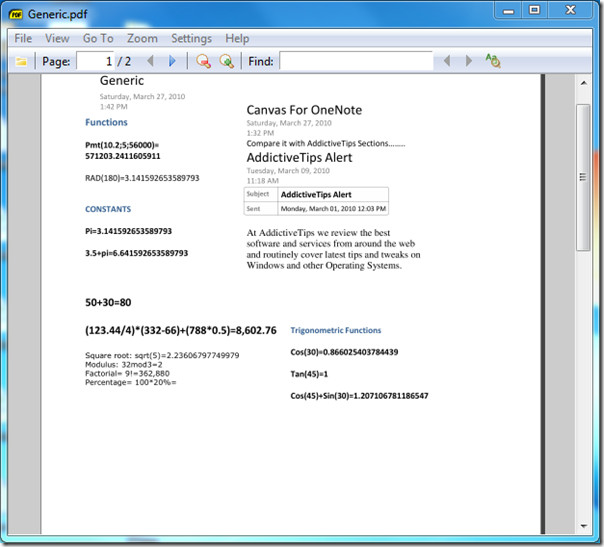Click 'AddictiveTips Alert' in the Subject row
This screenshot has height=547, width=604.
click(316, 195)
